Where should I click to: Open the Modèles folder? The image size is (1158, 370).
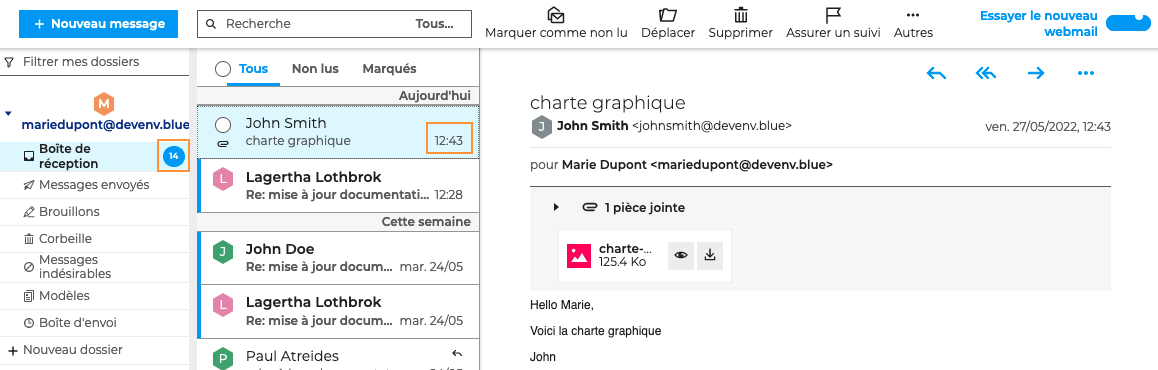(95, 295)
